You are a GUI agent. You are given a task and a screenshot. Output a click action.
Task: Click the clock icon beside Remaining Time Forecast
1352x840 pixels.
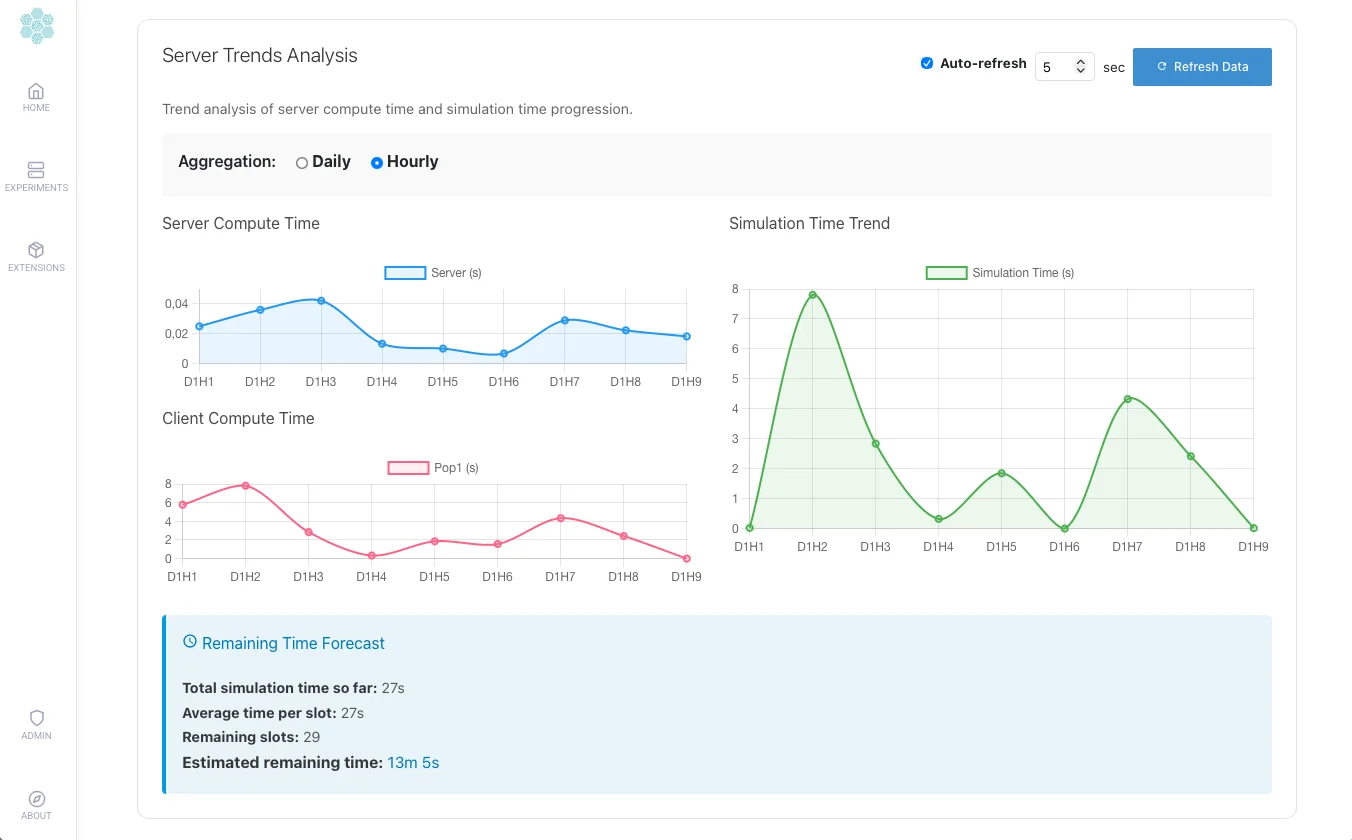[190, 642]
